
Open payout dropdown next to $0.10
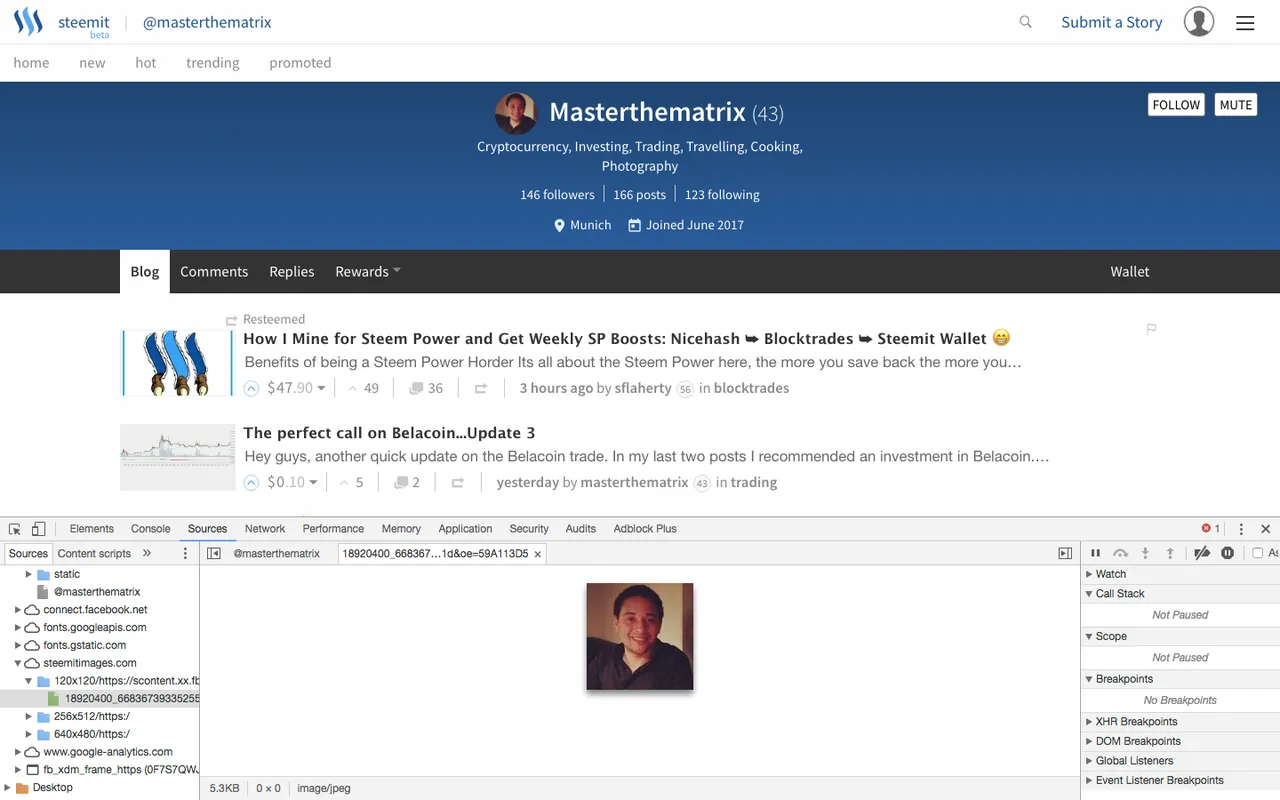point(313,482)
